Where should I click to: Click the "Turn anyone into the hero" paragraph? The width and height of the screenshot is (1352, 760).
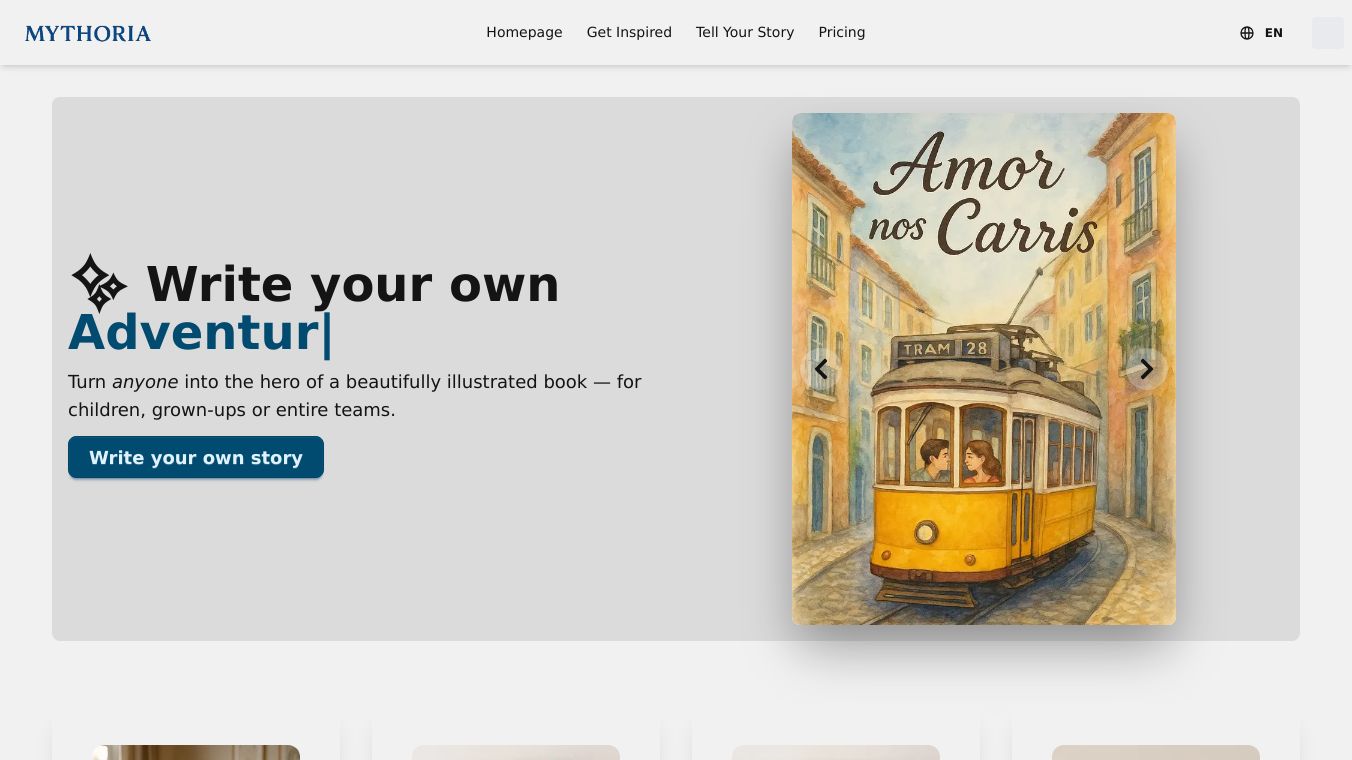pos(355,396)
